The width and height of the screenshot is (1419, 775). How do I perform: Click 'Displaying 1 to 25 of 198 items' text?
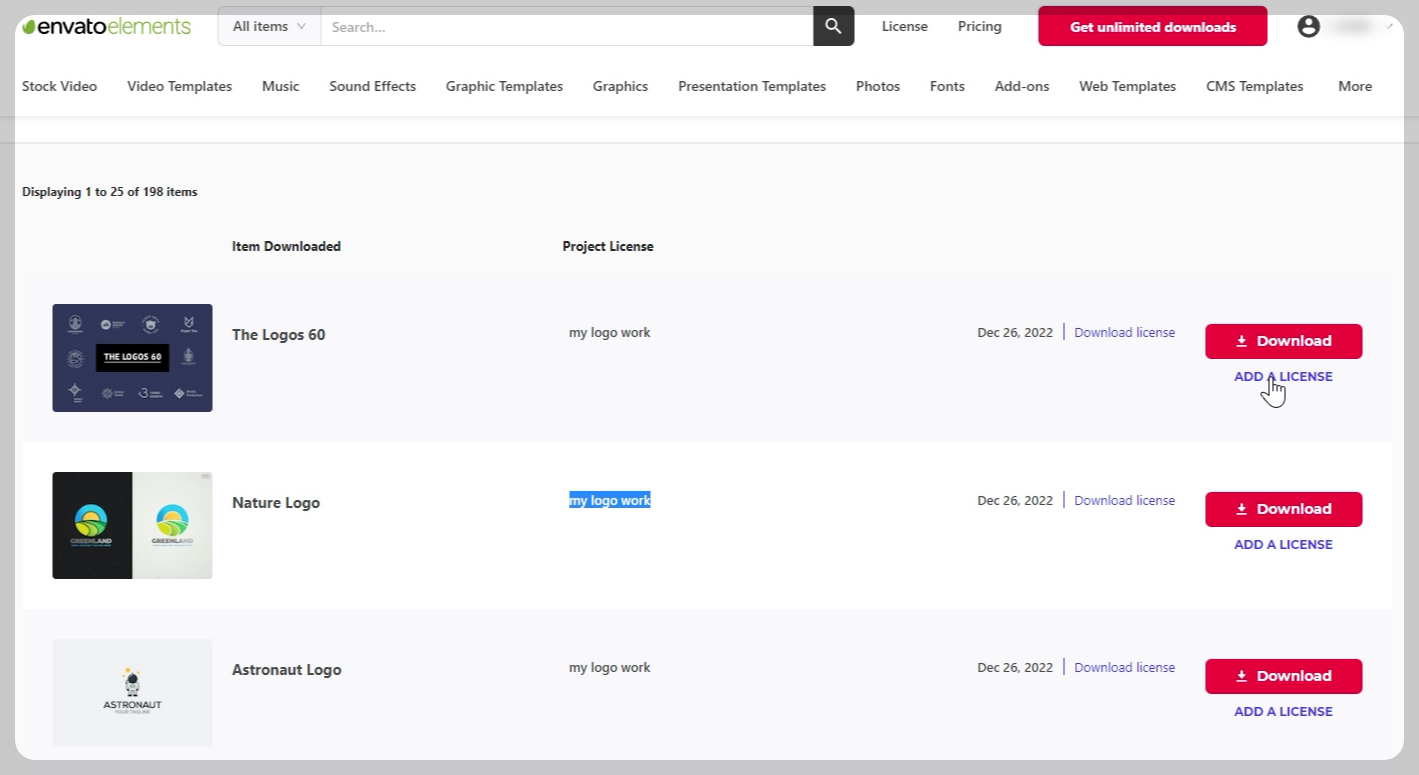click(110, 192)
